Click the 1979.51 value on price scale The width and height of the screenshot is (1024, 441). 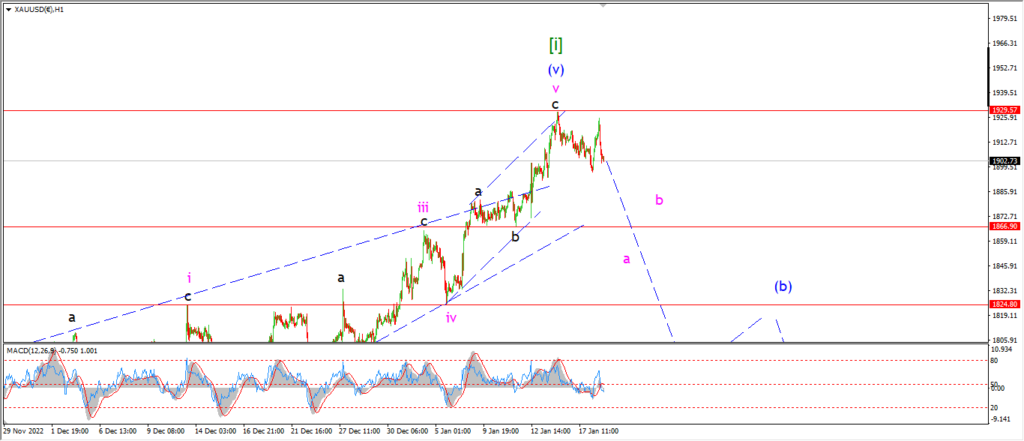(x=1004, y=18)
